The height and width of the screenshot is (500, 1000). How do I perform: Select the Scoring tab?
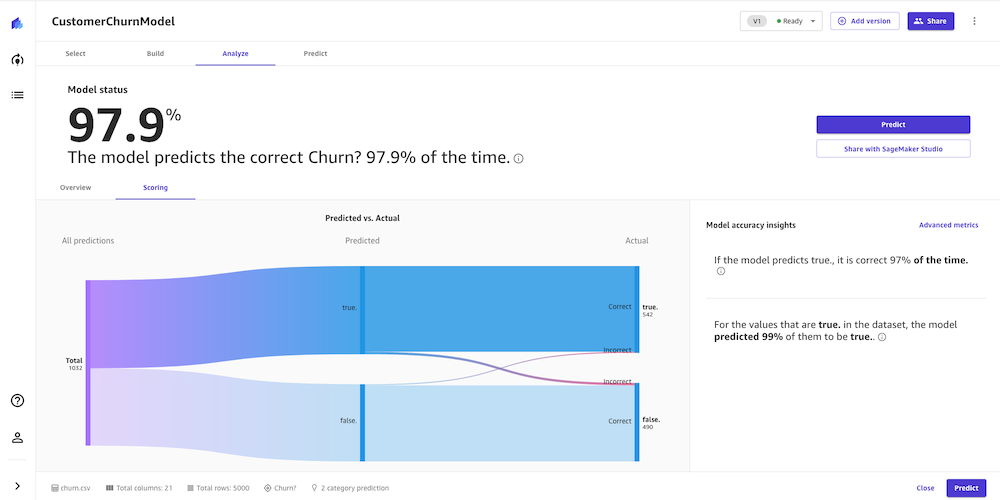tap(155, 187)
